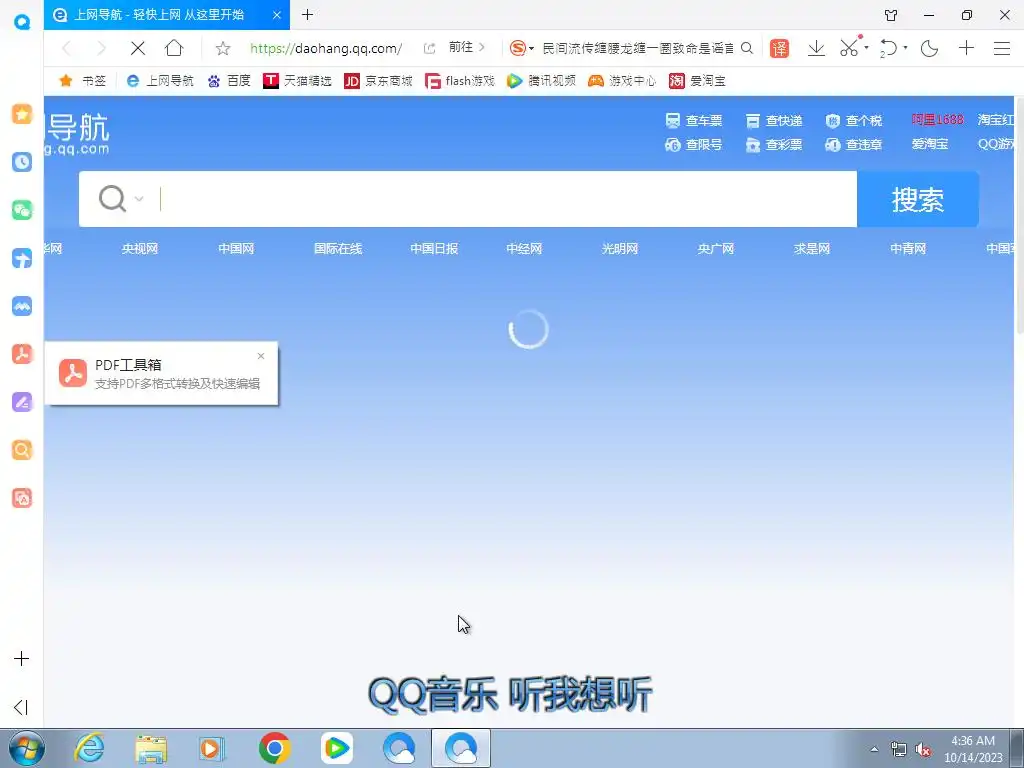
Task: Open the history clock in the sidebar
Action: (22, 162)
